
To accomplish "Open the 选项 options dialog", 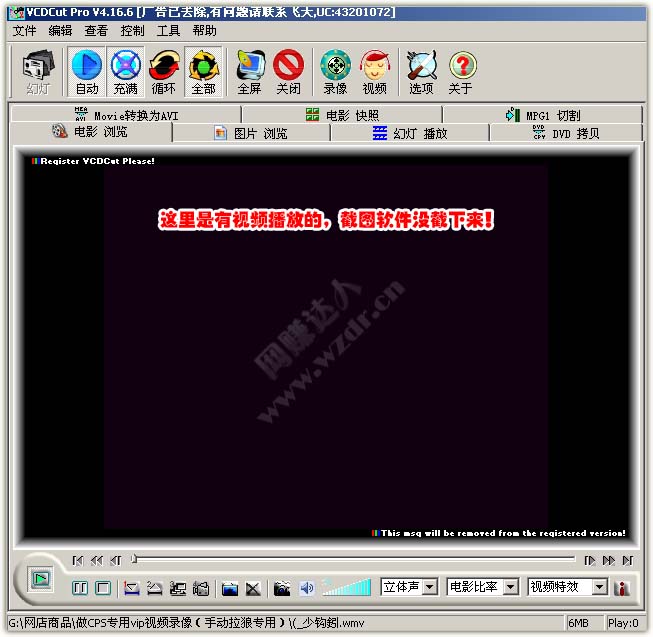I will click(421, 72).
